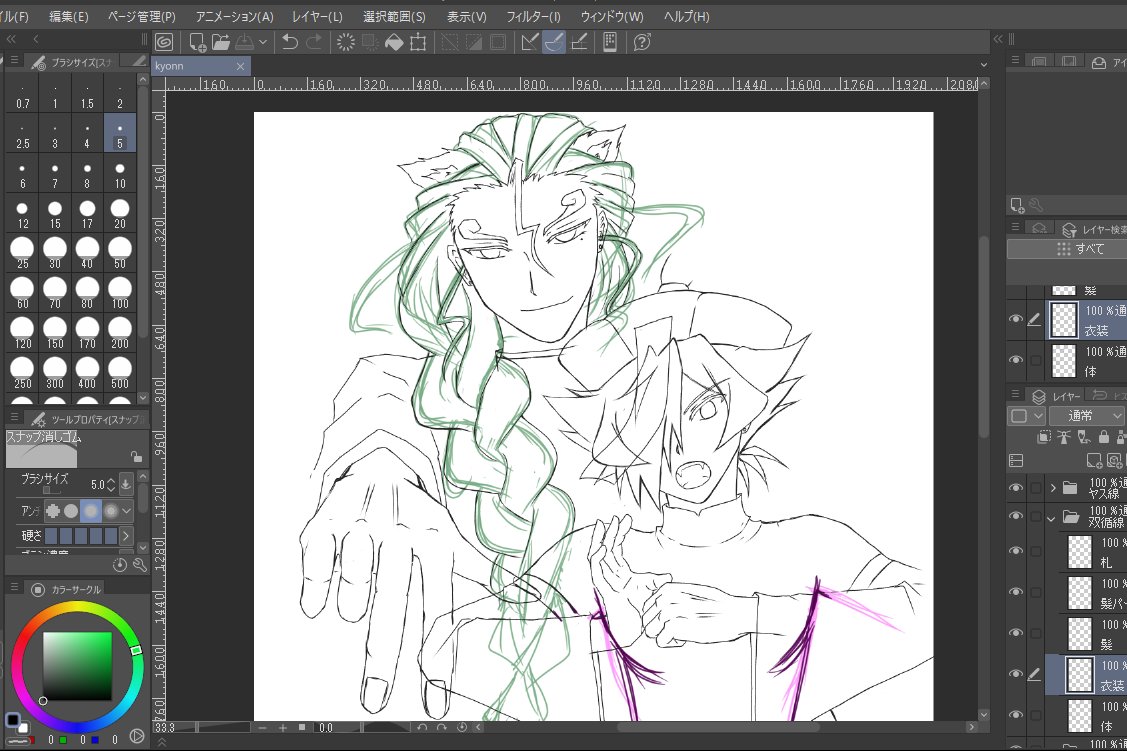Select the weak anti-aliasing option
Viewport: 1127px width, 751px height.
click(x=71, y=511)
